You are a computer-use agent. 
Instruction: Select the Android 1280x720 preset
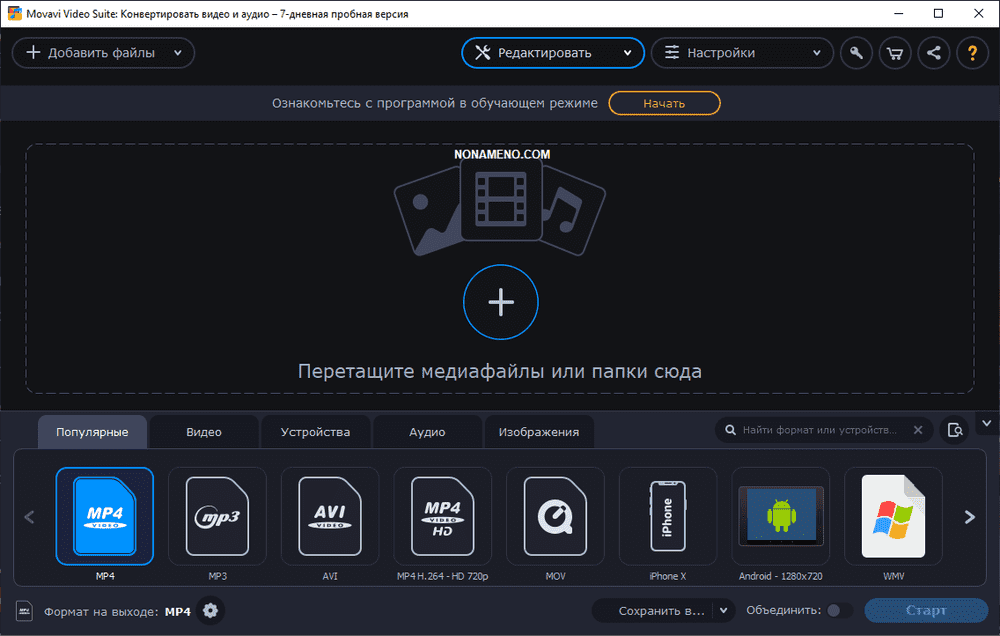[x=780, y=516]
